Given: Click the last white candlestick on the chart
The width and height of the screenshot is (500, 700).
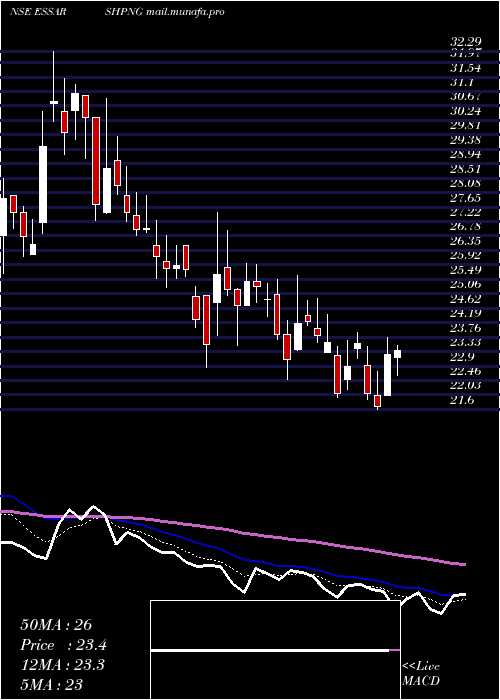Looking at the screenshot, I should tap(397, 354).
